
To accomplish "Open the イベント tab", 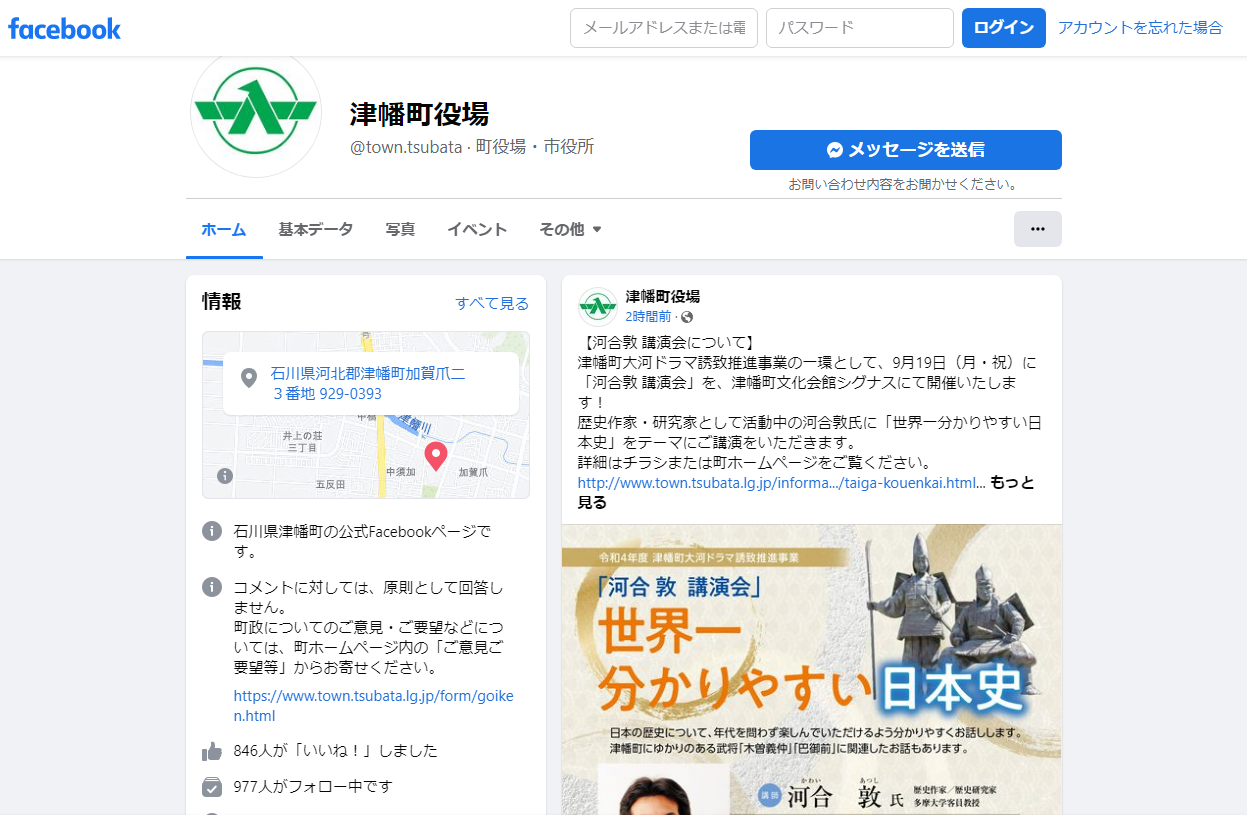I will [x=477, y=229].
